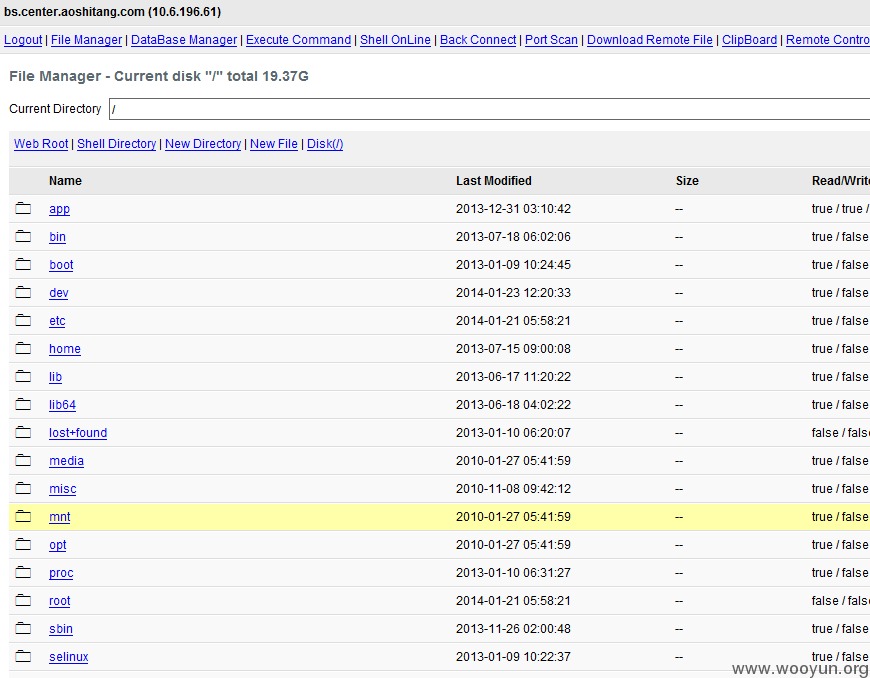Viewport: 870px width, 678px height.
Task: Click the folder icon beside lib
Action: tap(23, 376)
